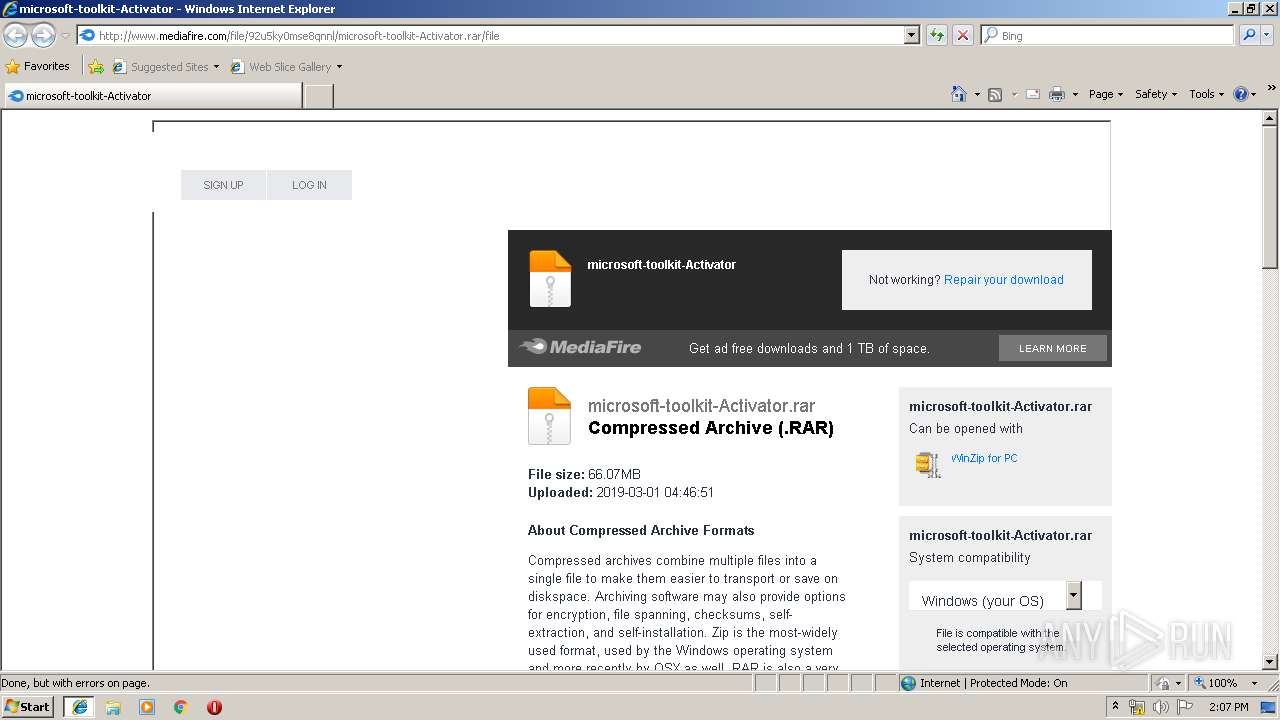Click the LEARN MORE button
Viewport: 1280px width, 720px height.
point(1052,348)
